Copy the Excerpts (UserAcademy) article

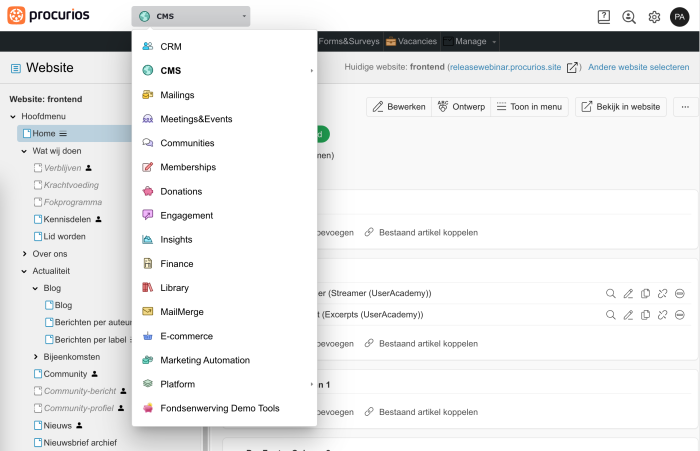645,315
